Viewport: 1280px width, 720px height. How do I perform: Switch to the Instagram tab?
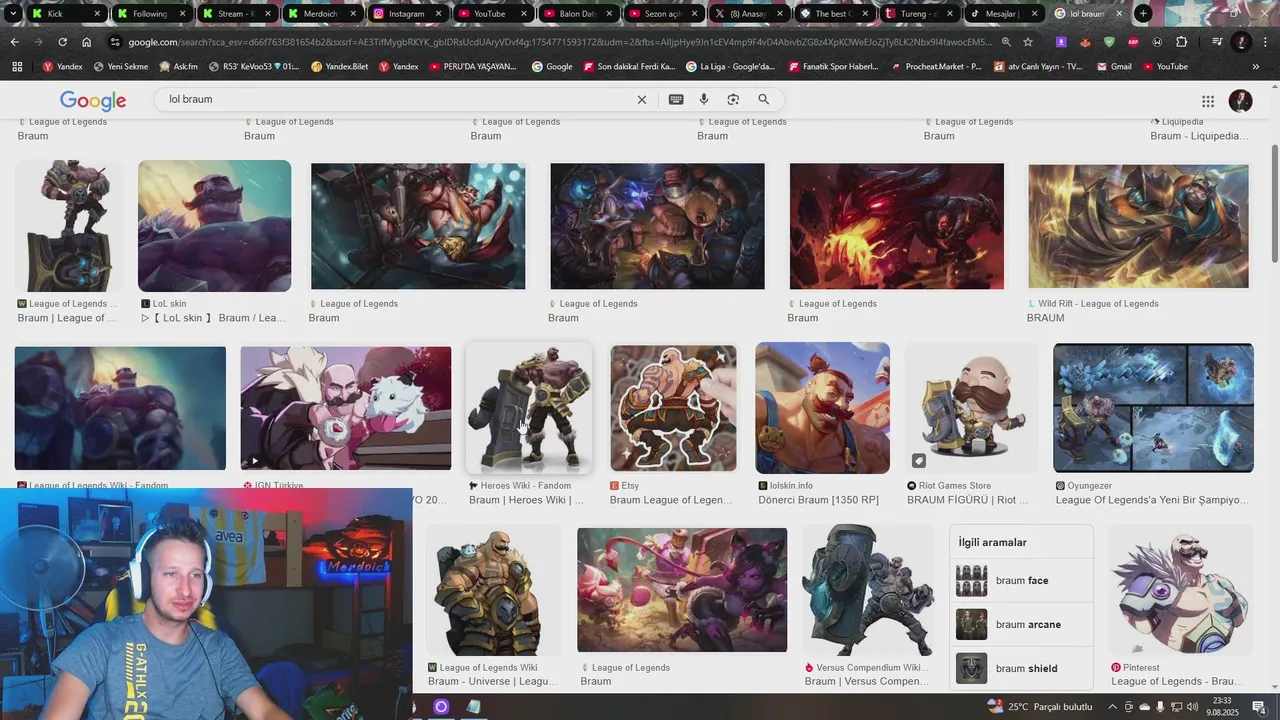coord(407,14)
